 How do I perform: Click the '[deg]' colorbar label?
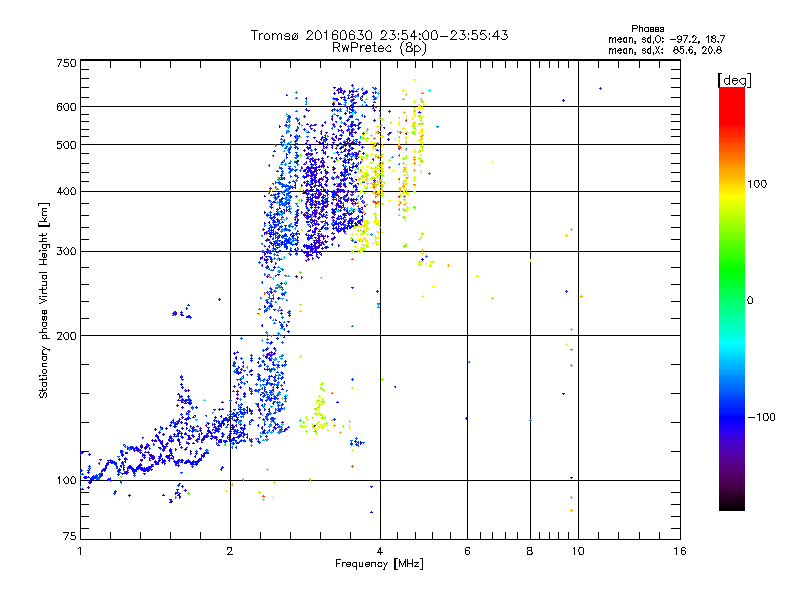pyautogui.click(x=734, y=80)
